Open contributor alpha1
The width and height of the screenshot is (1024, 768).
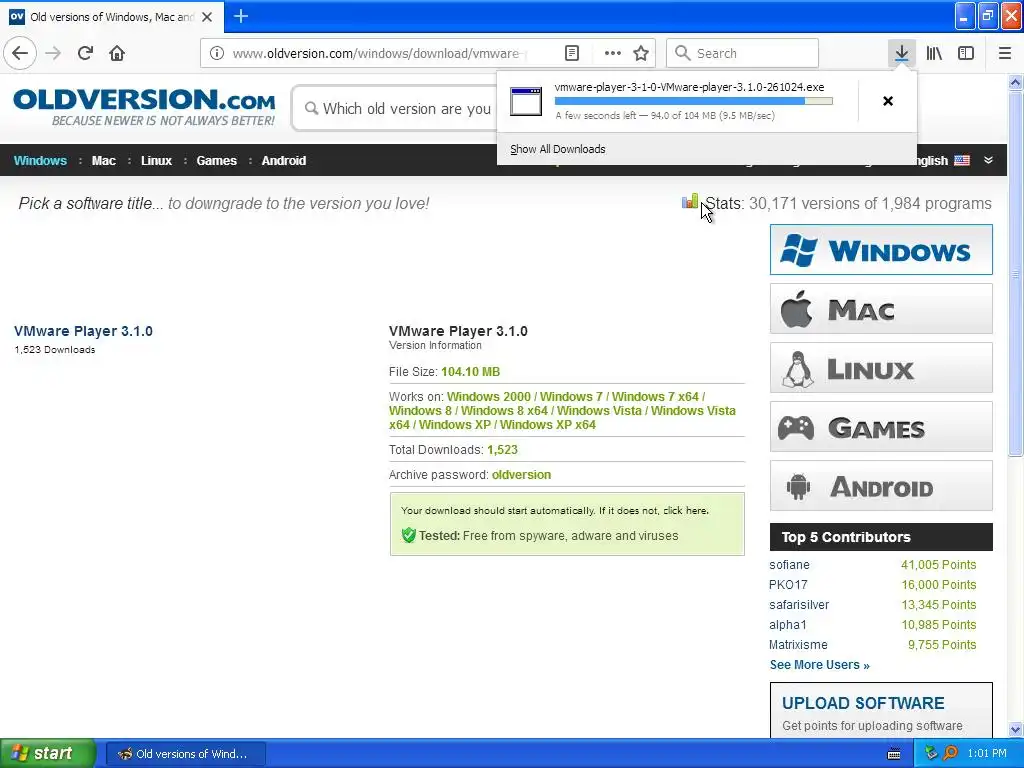[x=788, y=625]
